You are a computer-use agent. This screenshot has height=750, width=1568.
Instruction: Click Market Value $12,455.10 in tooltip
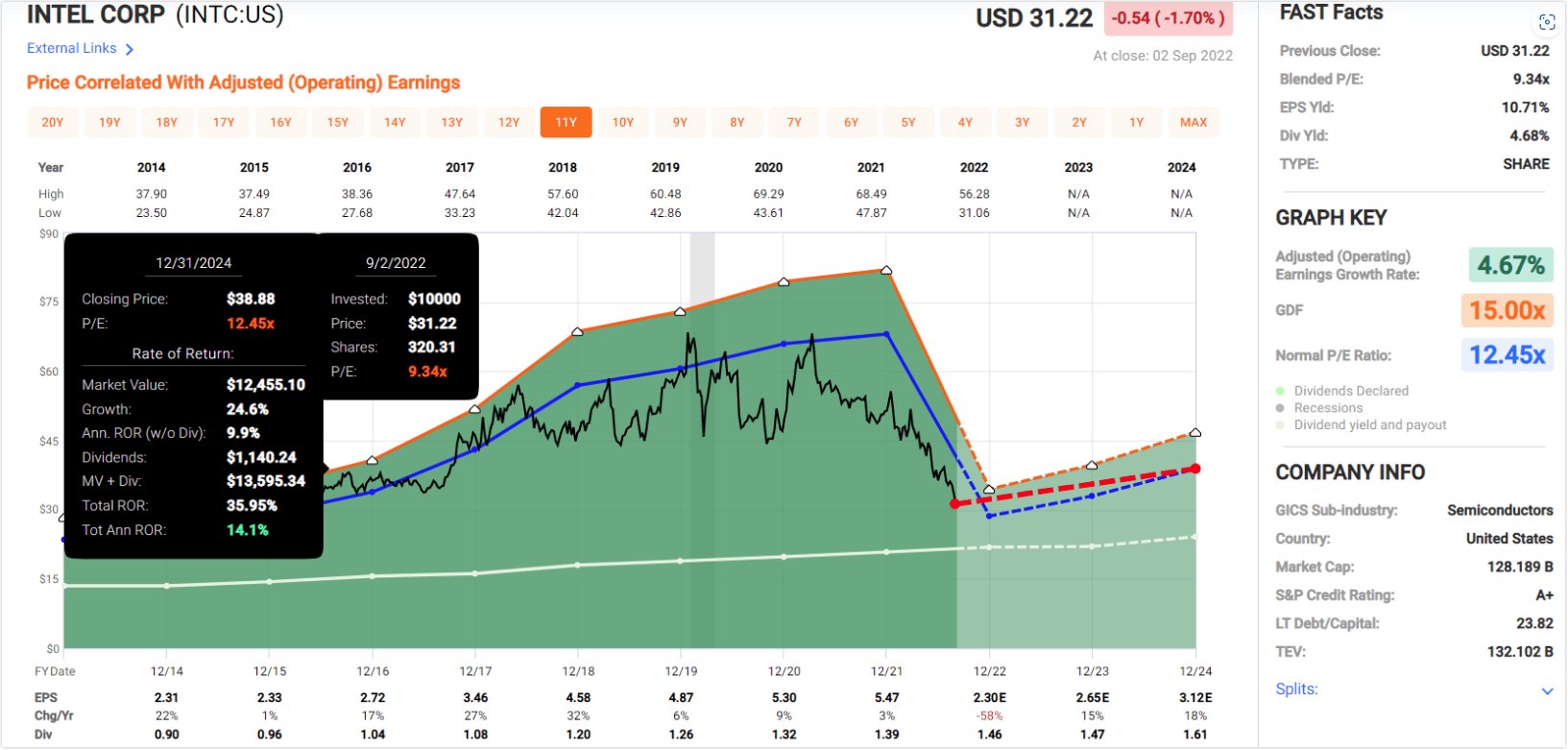[266, 385]
